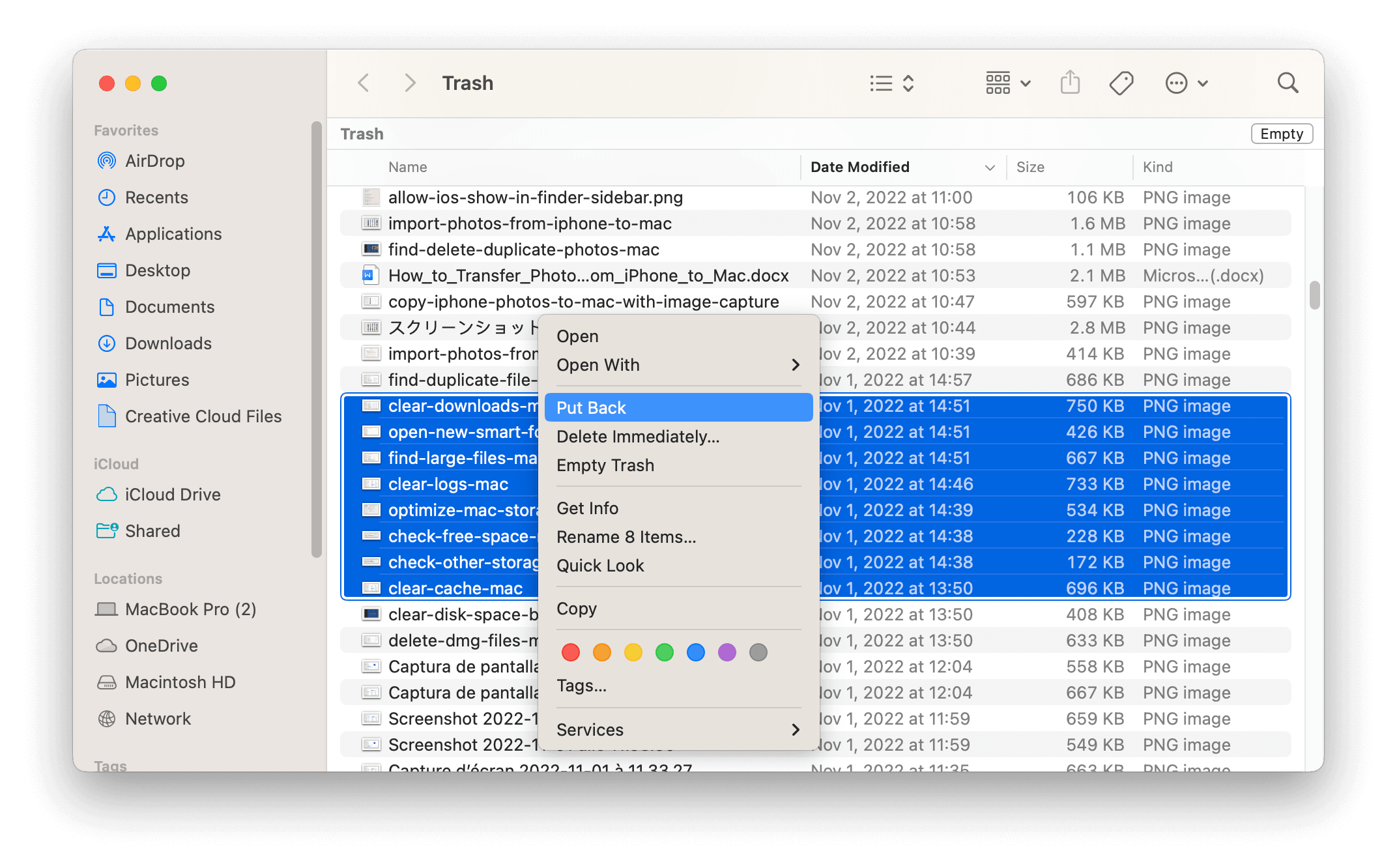Select the How_to_Transfer_Photo docx file row

588,276
